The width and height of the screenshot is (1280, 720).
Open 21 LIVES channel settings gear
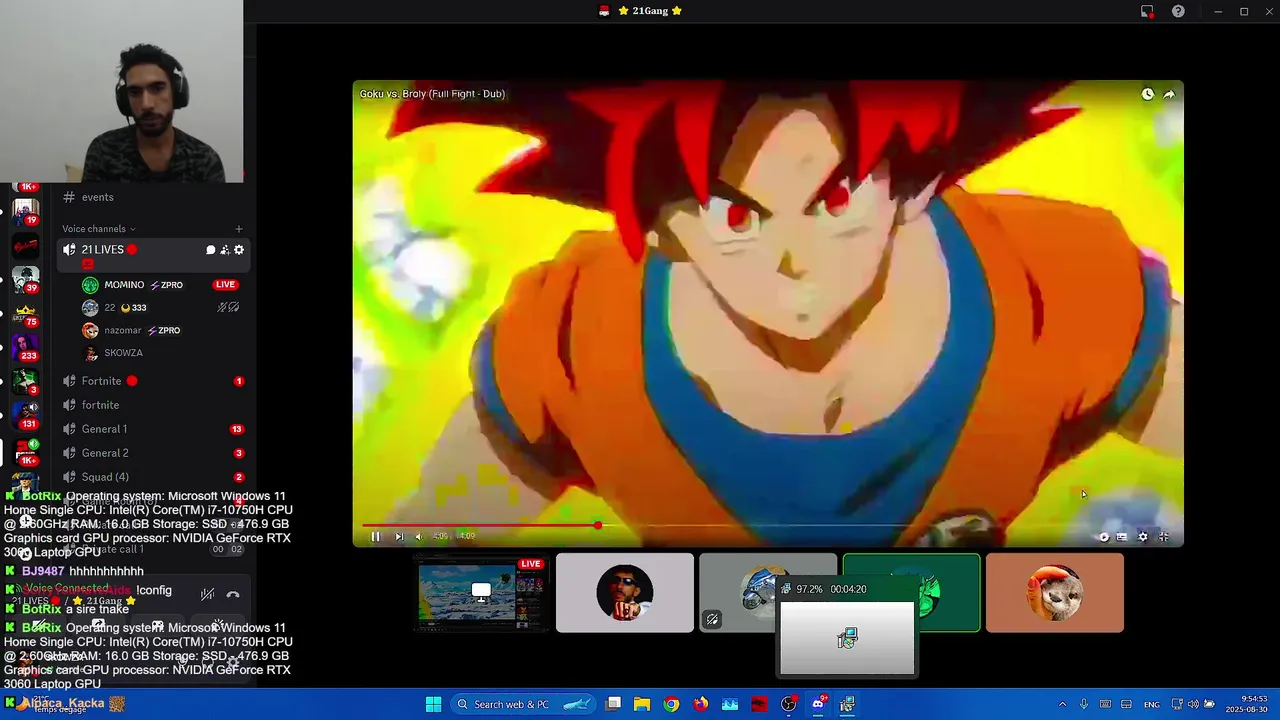click(239, 250)
